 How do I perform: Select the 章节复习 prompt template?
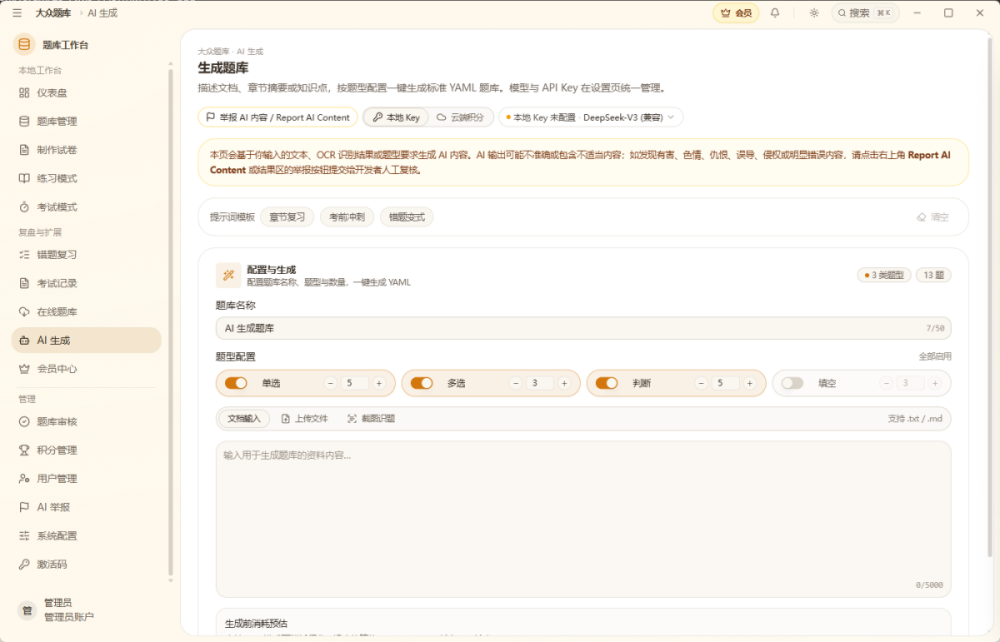click(287, 217)
